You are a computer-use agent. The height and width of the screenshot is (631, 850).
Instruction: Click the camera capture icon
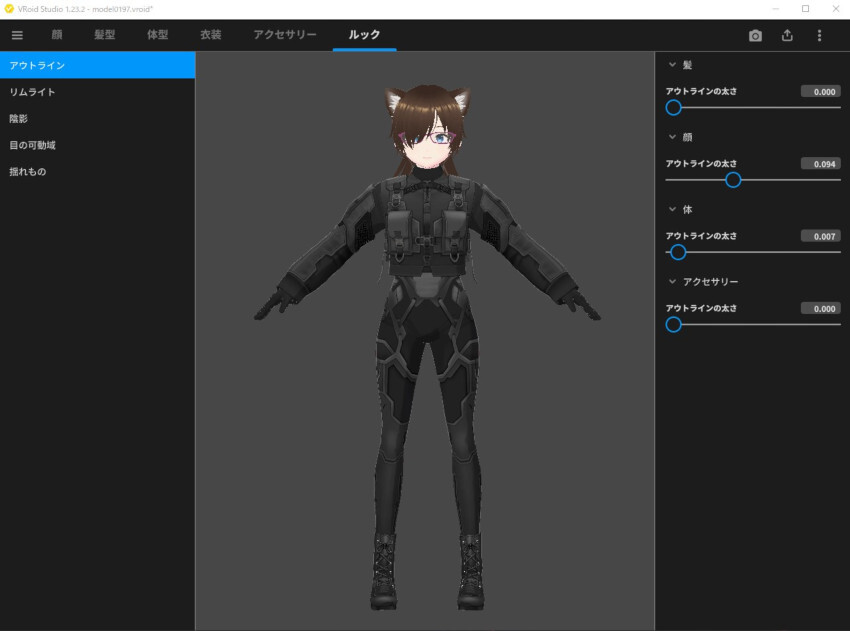[755, 35]
